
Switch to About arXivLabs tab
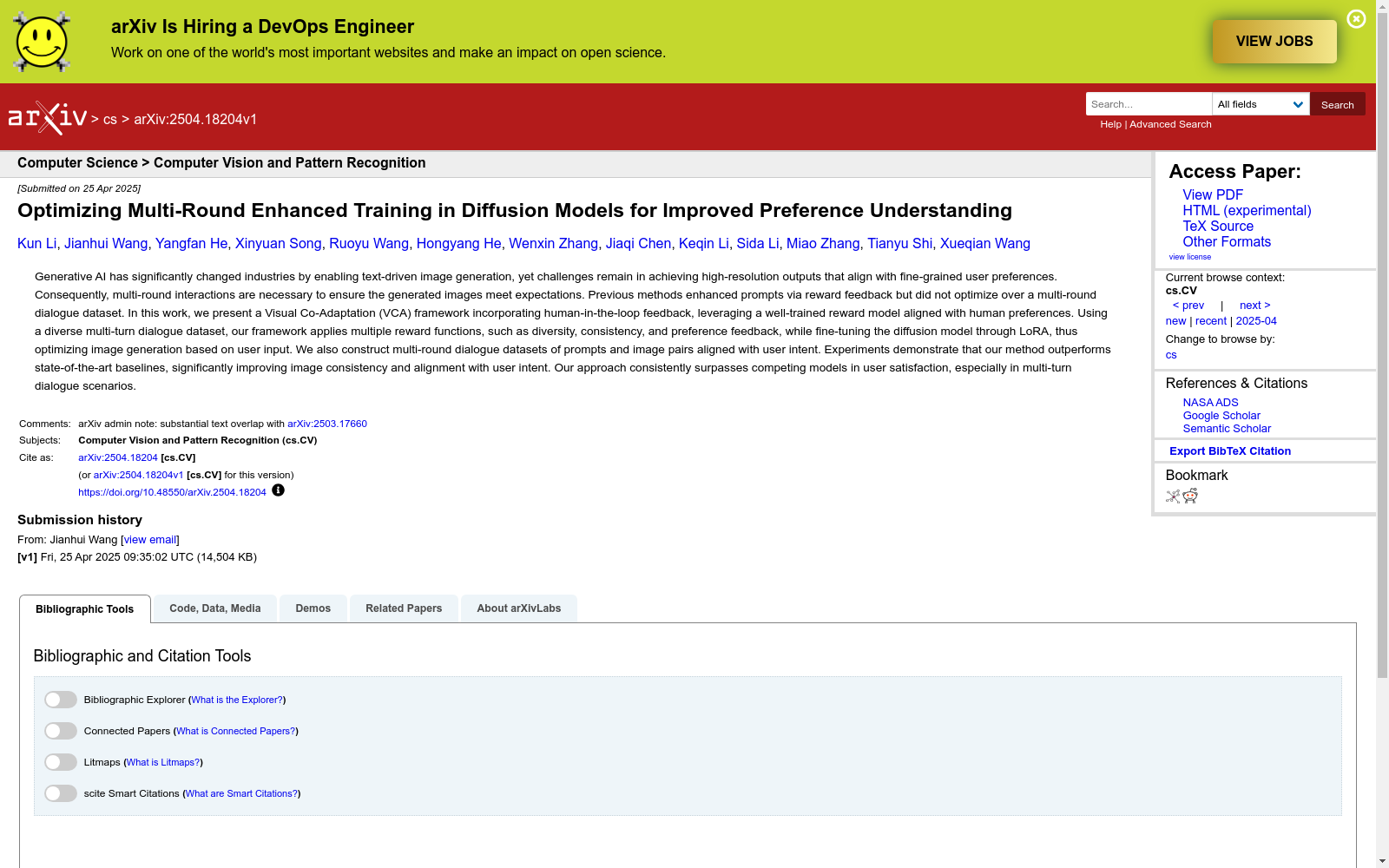(x=519, y=608)
